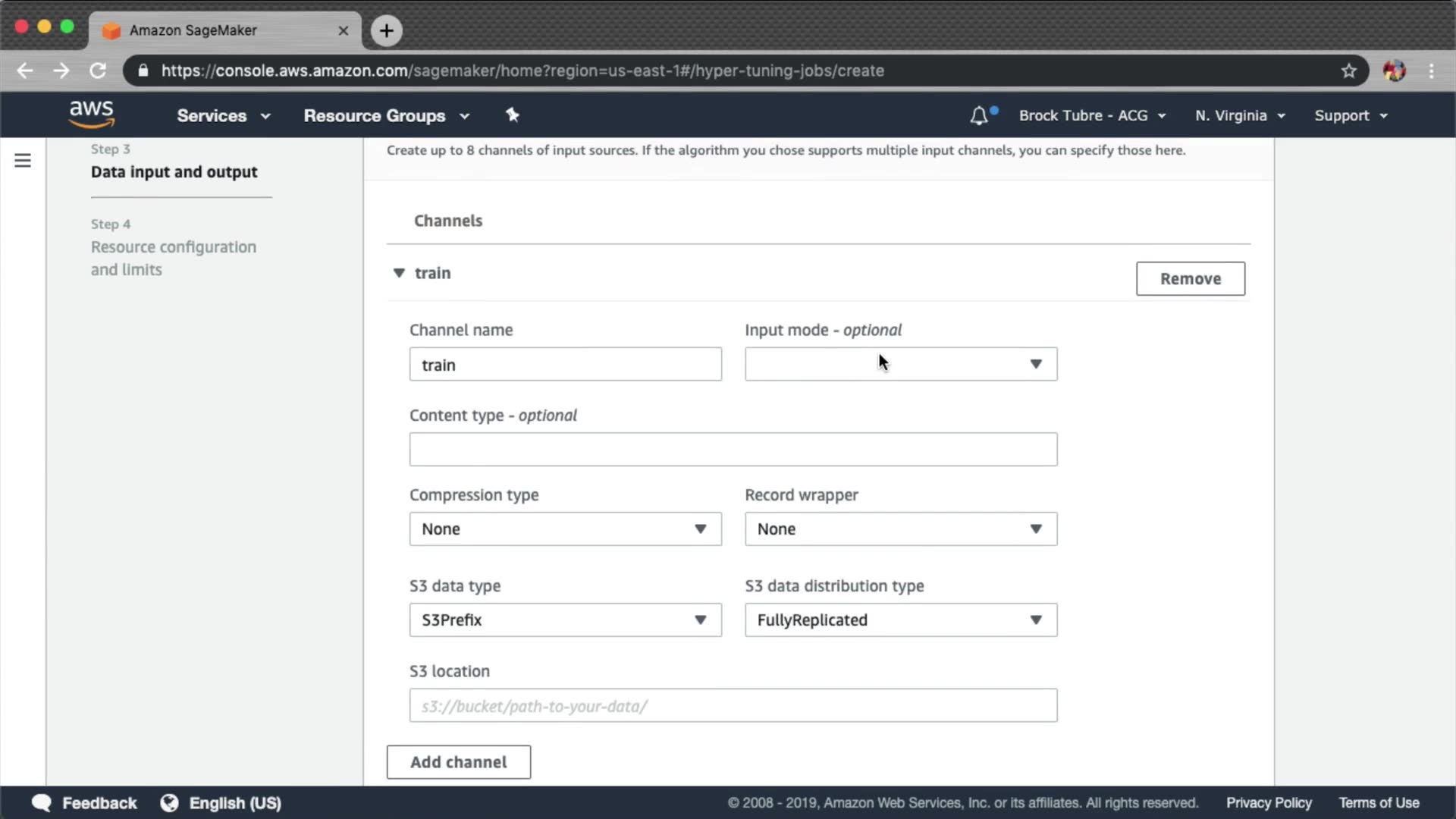The height and width of the screenshot is (819, 1456).
Task: Click the AWS logo home icon
Action: (x=91, y=115)
